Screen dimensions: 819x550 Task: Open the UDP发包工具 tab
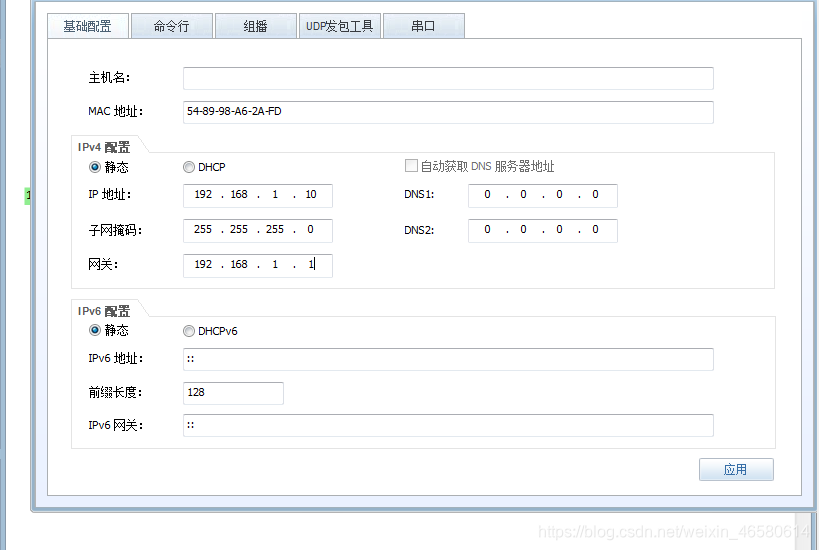coord(340,26)
